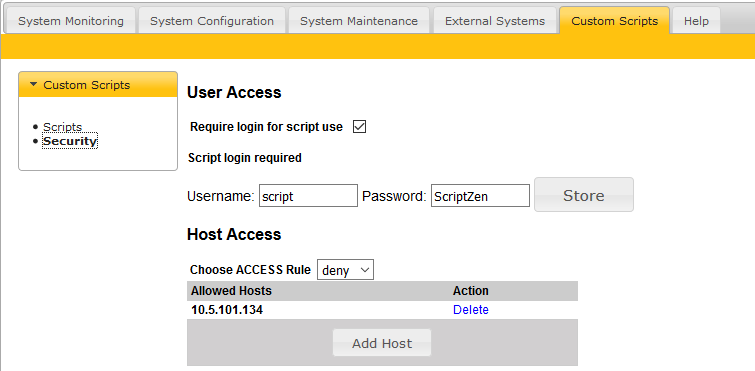755x371 pixels.
Task: Click the Password input field
Action: click(480, 195)
